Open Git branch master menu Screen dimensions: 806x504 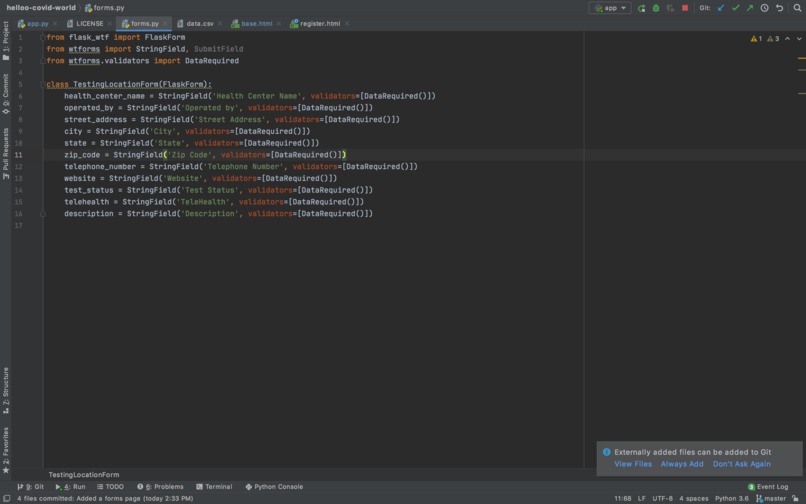coord(771,498)
